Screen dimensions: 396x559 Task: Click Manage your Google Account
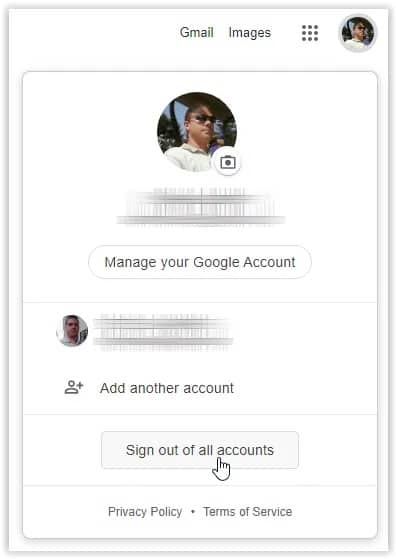200,262
